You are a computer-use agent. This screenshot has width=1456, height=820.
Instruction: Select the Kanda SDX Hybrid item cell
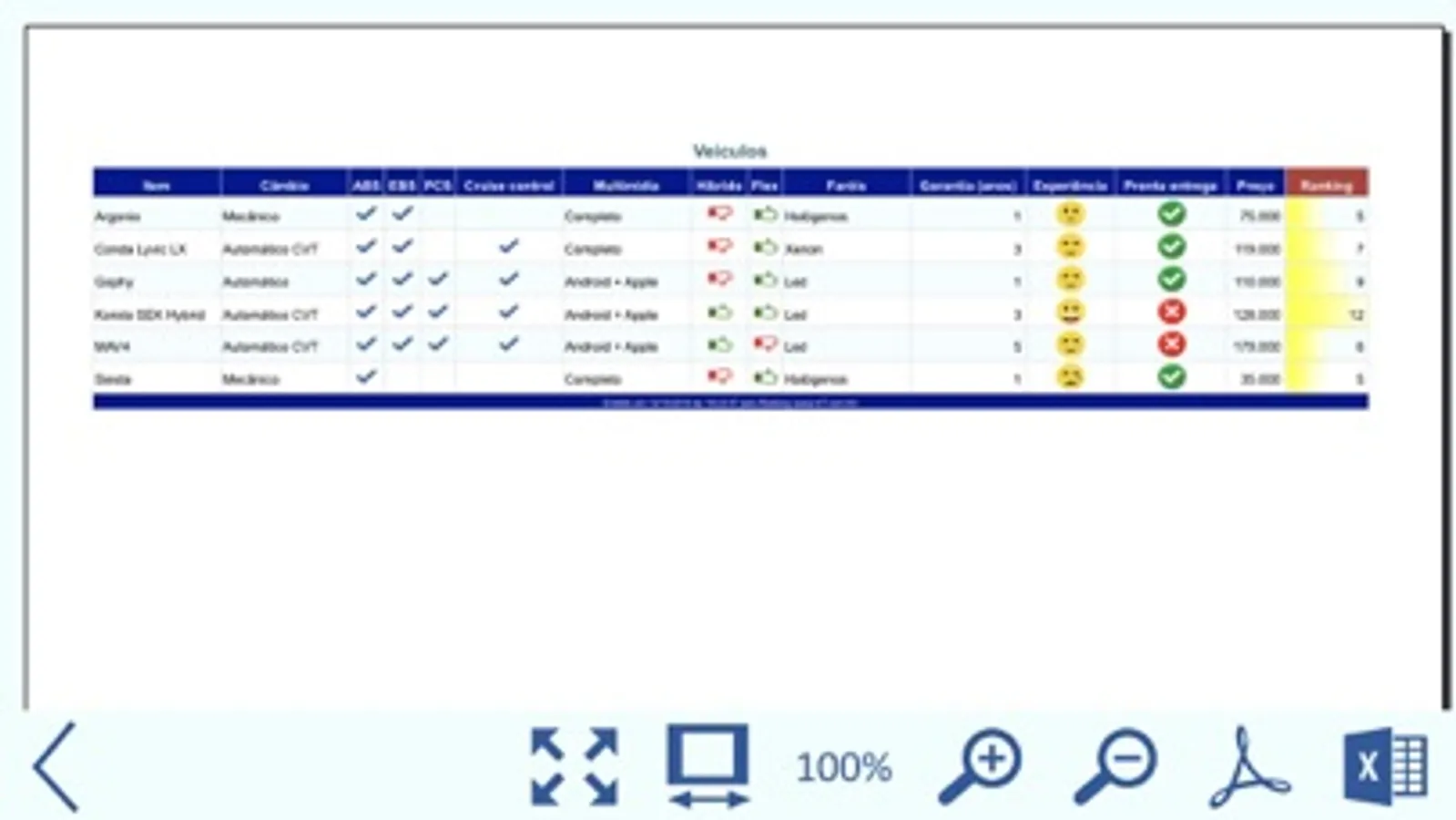pyautogui.click(x=157, y=314)
